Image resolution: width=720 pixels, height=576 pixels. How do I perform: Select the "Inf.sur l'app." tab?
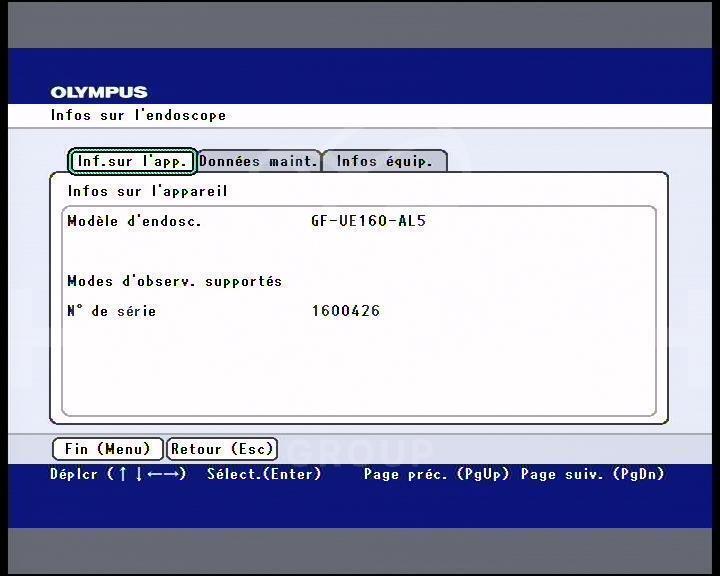click(132, 161)
